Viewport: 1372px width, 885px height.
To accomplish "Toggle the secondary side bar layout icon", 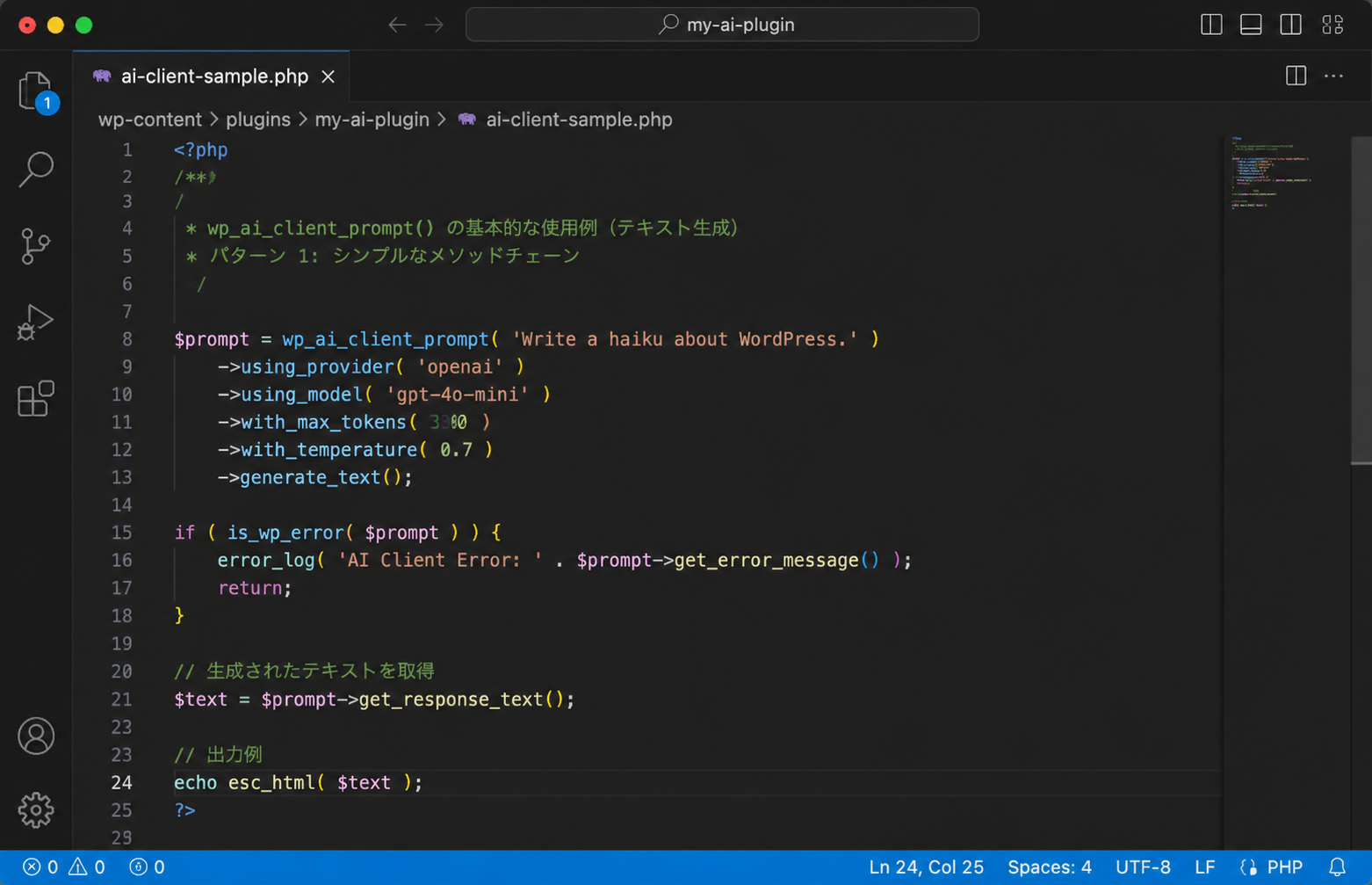I will pyautogui.click(x=1290, y=25).
